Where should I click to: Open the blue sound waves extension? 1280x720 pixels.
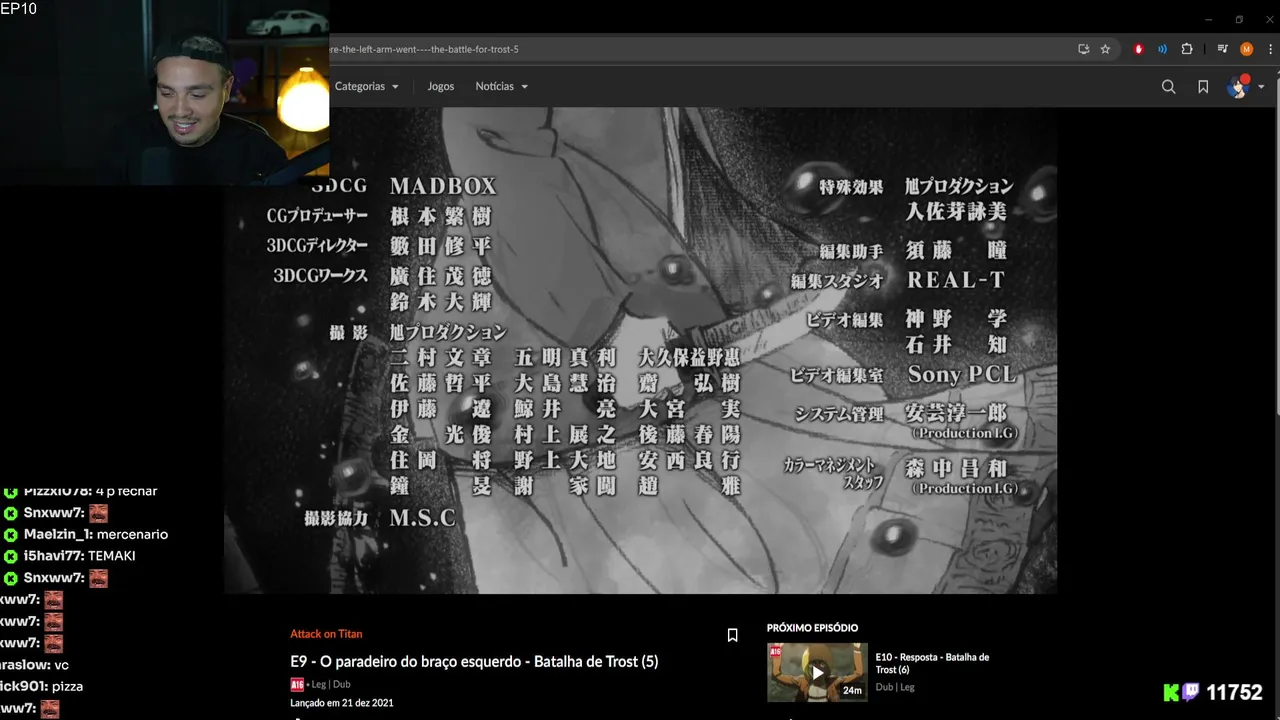[1162, 49]
